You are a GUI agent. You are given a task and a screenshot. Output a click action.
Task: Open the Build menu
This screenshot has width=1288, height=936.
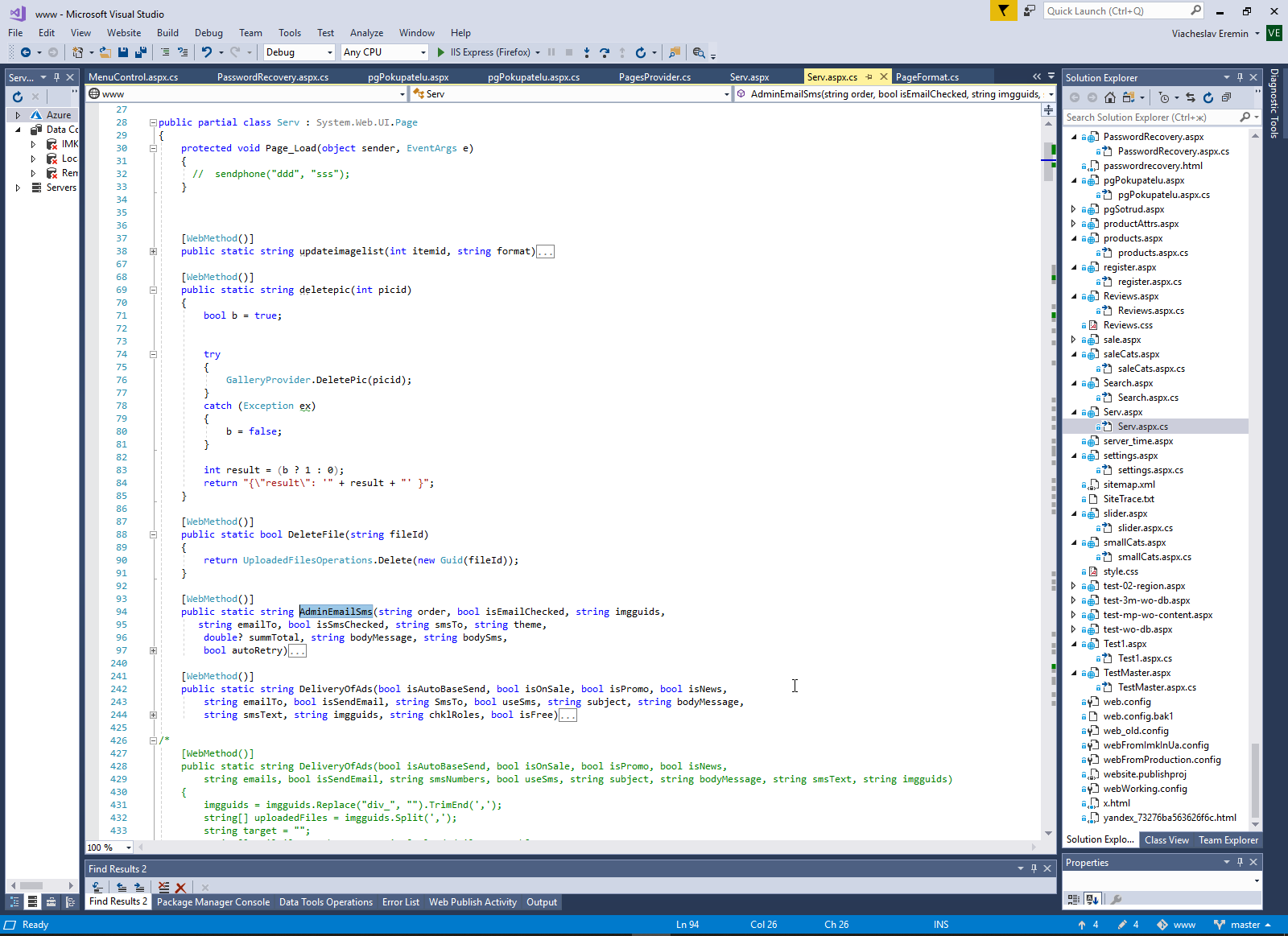click(x=167, y=33)
